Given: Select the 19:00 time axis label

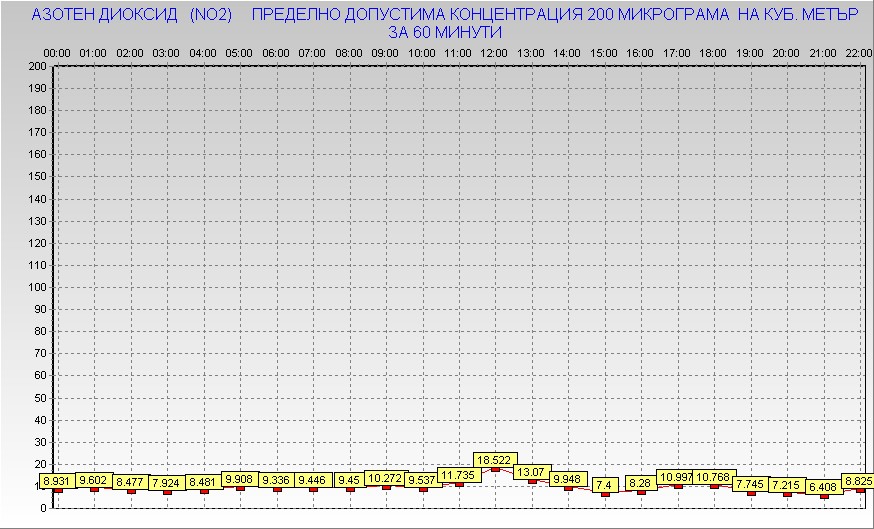Looking at the screenshot, I should click(750, 54).
